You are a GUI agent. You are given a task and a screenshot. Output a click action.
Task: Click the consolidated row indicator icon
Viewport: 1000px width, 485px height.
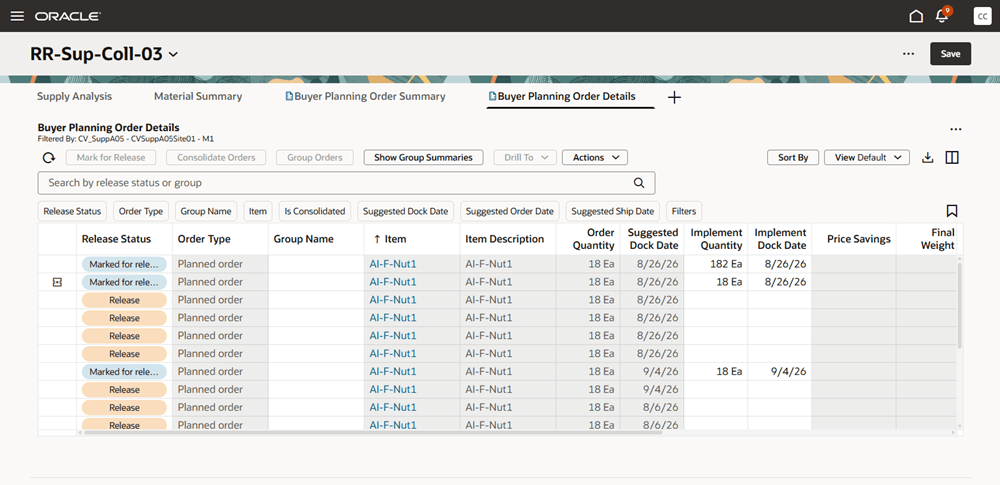coord(57,282)
